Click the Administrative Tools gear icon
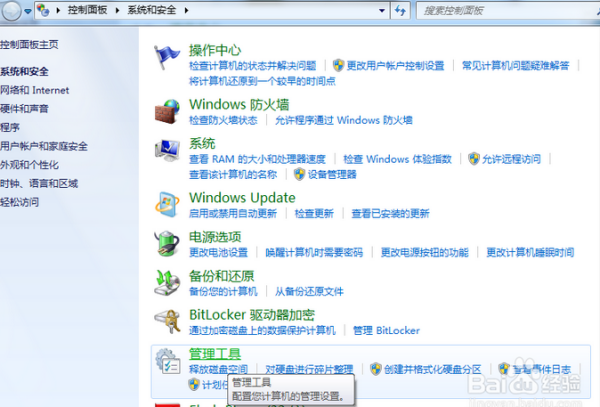This screenshot has width=600, height=407. pos(168,361)
